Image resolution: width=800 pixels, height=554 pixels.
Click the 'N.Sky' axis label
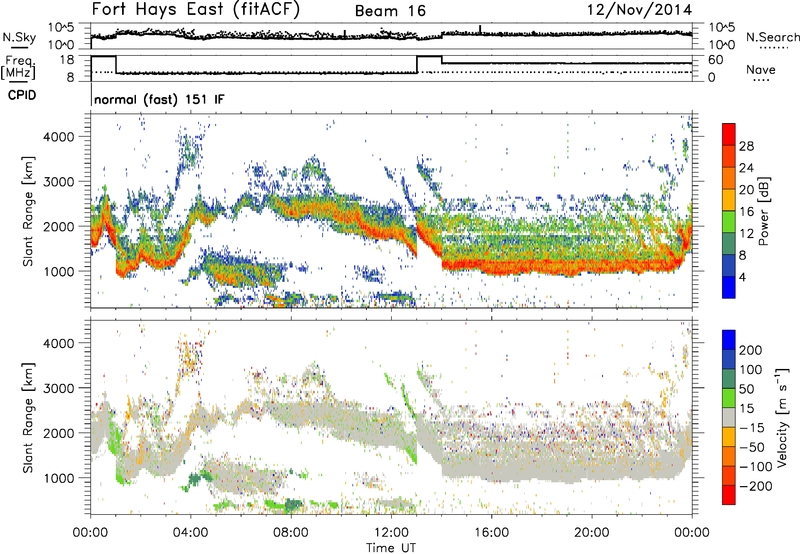point(19,37)
